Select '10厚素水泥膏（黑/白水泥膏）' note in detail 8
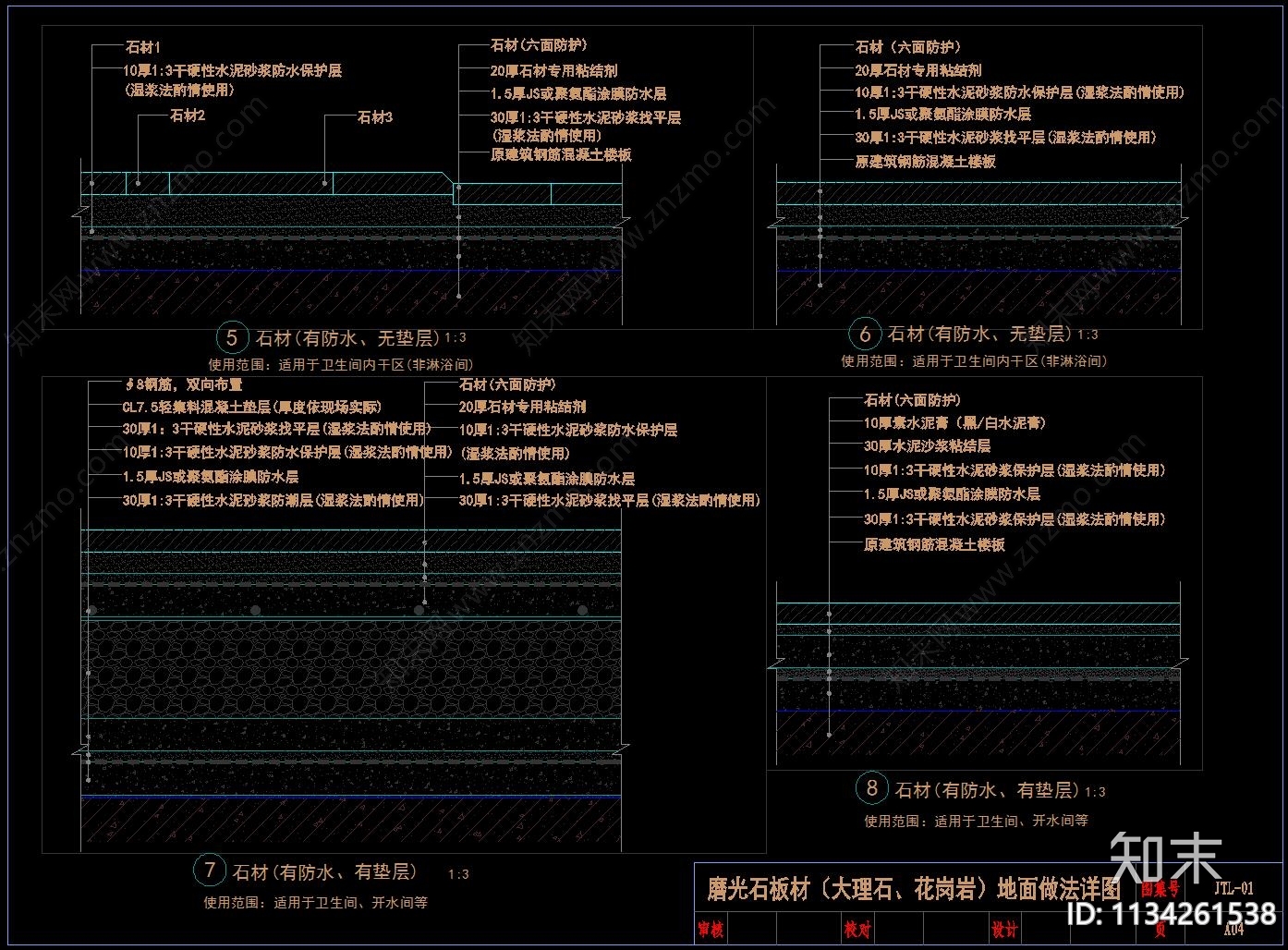 click(954, 422)
